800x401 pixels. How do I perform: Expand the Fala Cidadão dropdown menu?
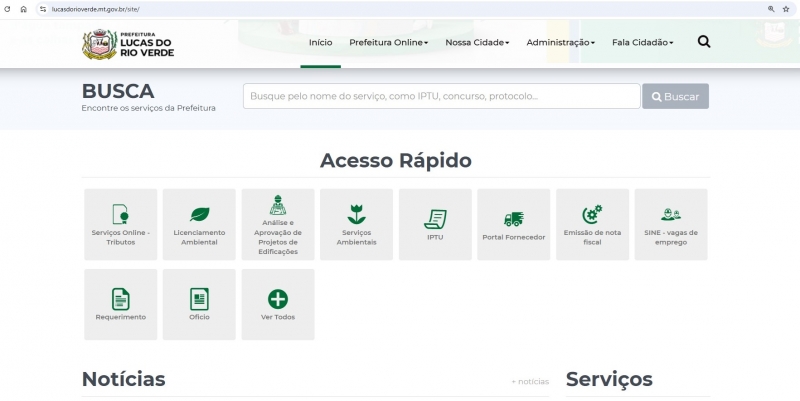point(642,43)
